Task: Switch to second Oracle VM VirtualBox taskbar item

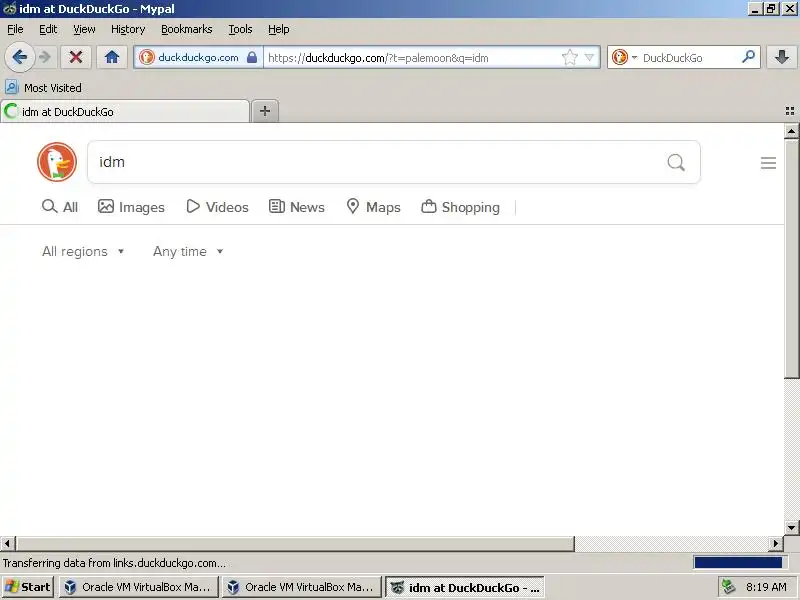Action: coord(302,587)
